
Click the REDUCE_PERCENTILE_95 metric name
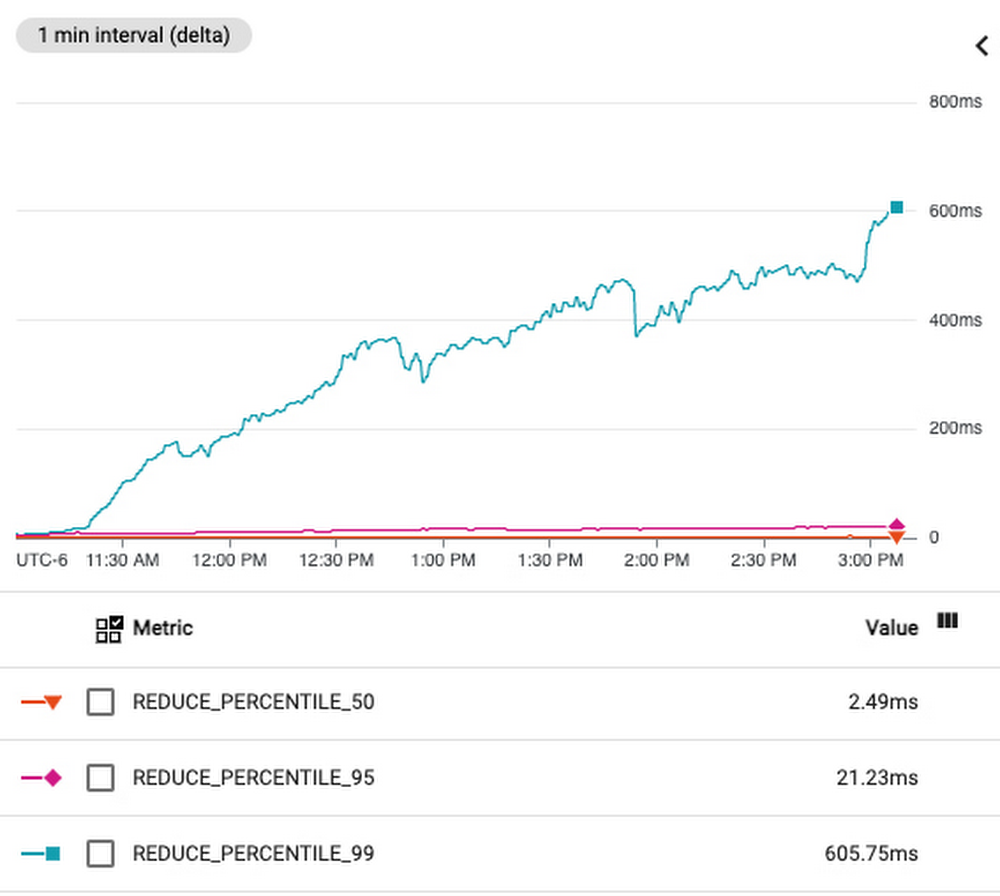[x=253, y=778]
